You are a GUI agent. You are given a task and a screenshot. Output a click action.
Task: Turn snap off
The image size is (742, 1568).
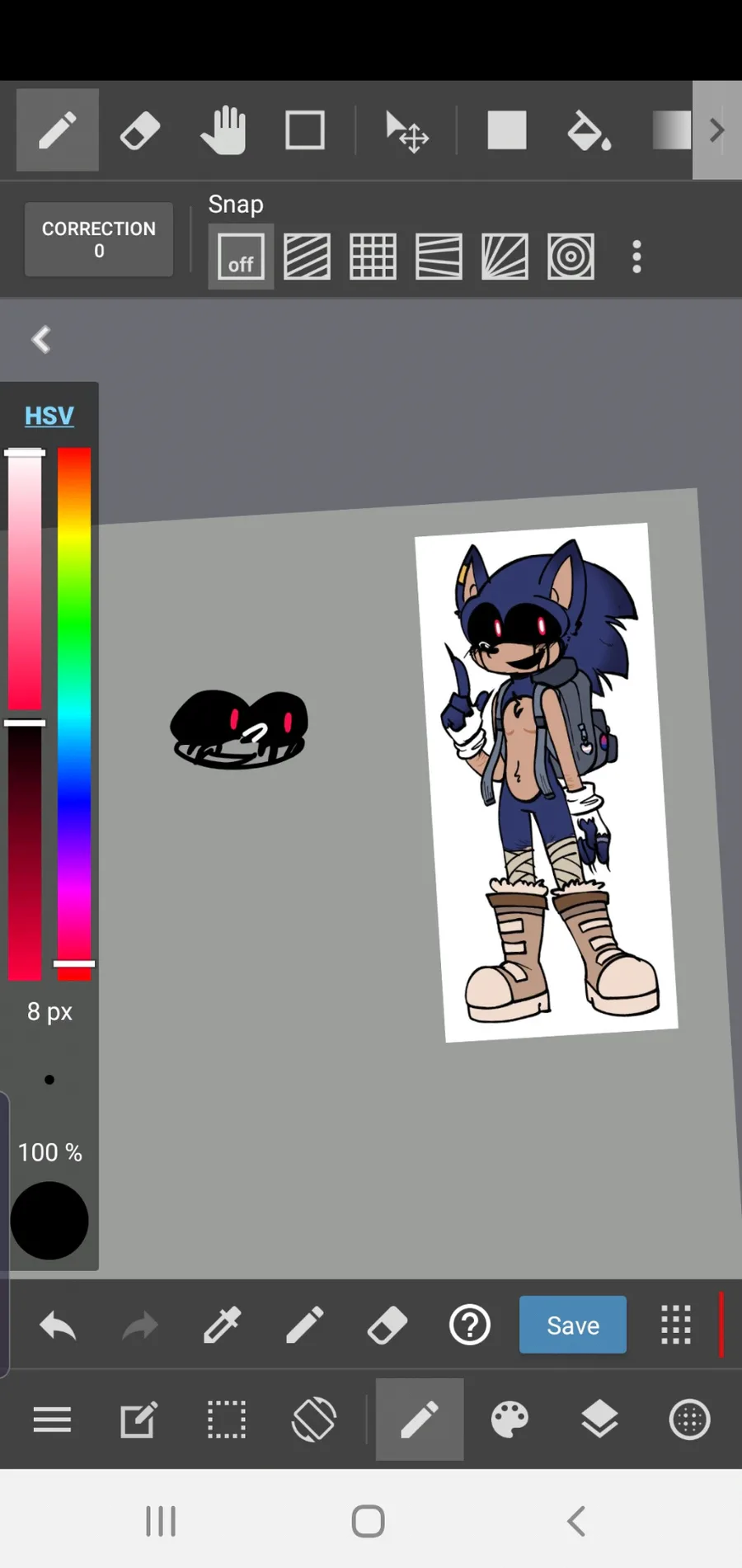click(241, 257)
